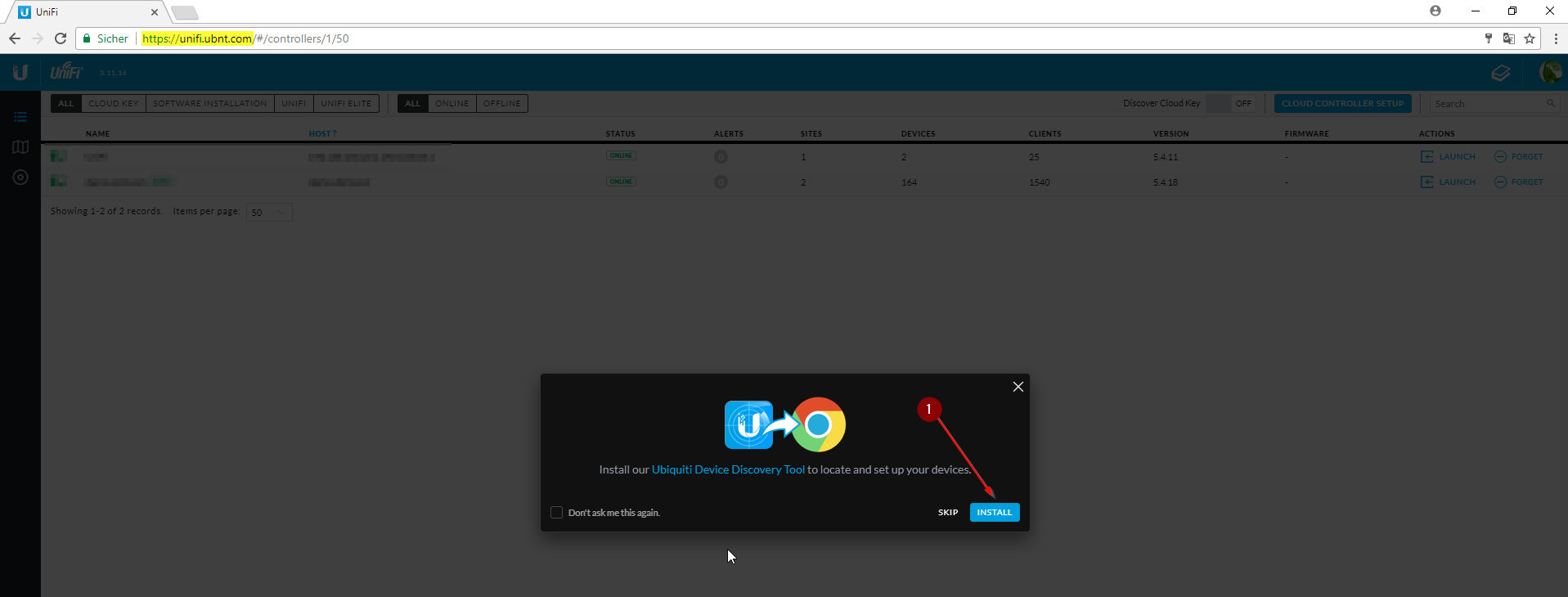
Task: Click the device icon of first controller
Action: pyautogui.click(x=58, y=155)
